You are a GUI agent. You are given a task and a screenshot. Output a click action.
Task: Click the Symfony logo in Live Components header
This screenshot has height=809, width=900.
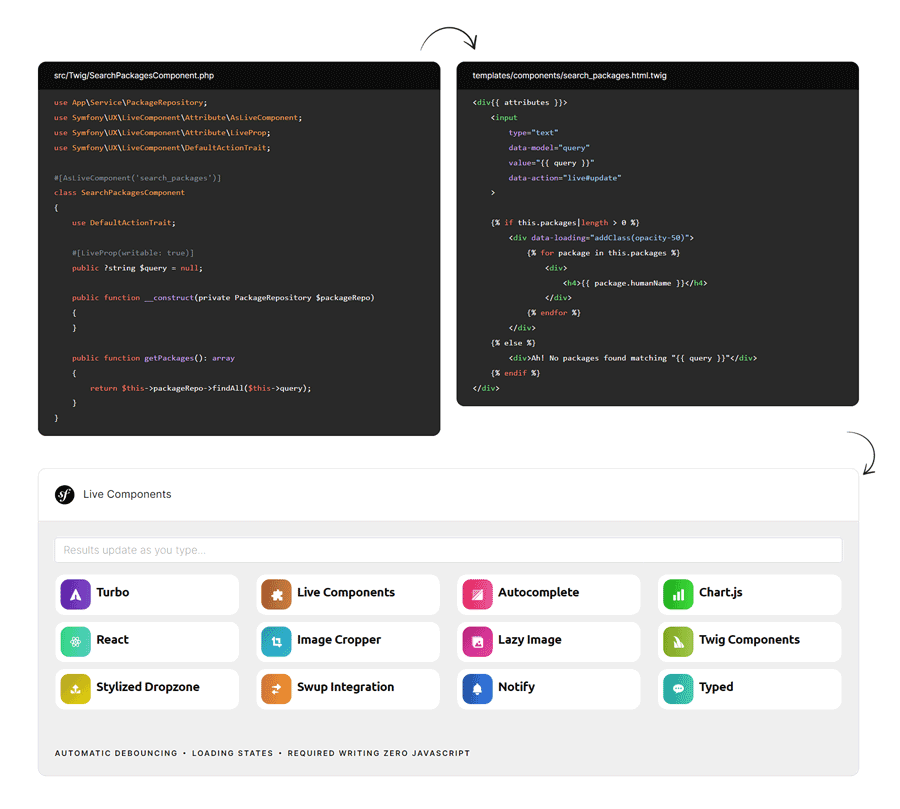[x=65, y=494]
